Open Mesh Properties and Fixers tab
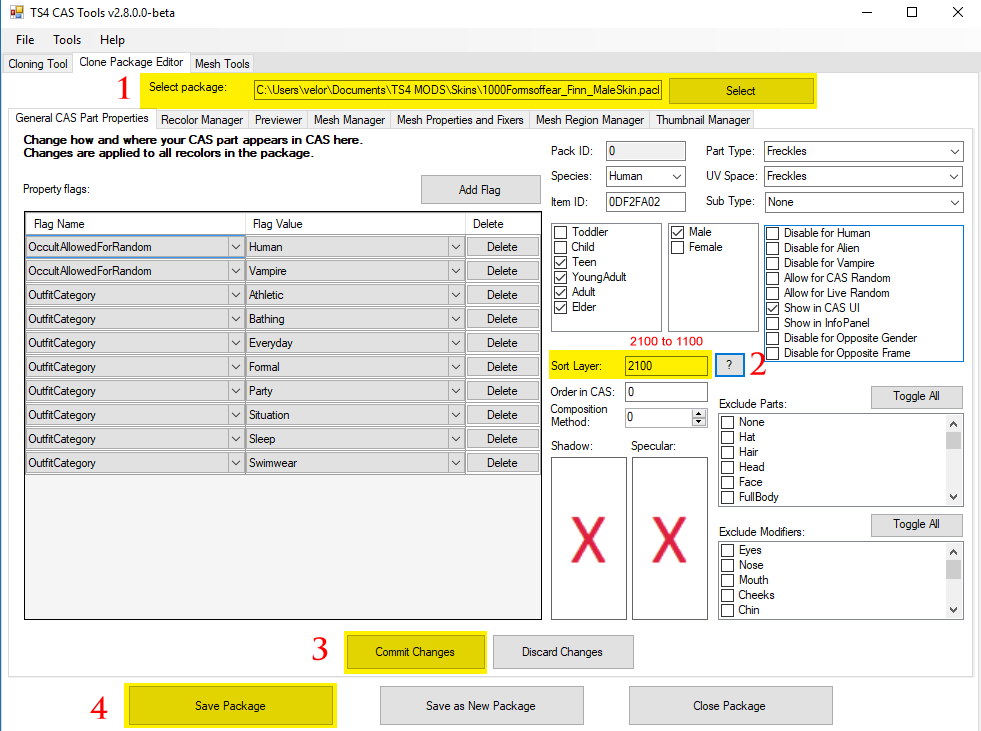This screenshot has height=731, width=981. point(460,120)
